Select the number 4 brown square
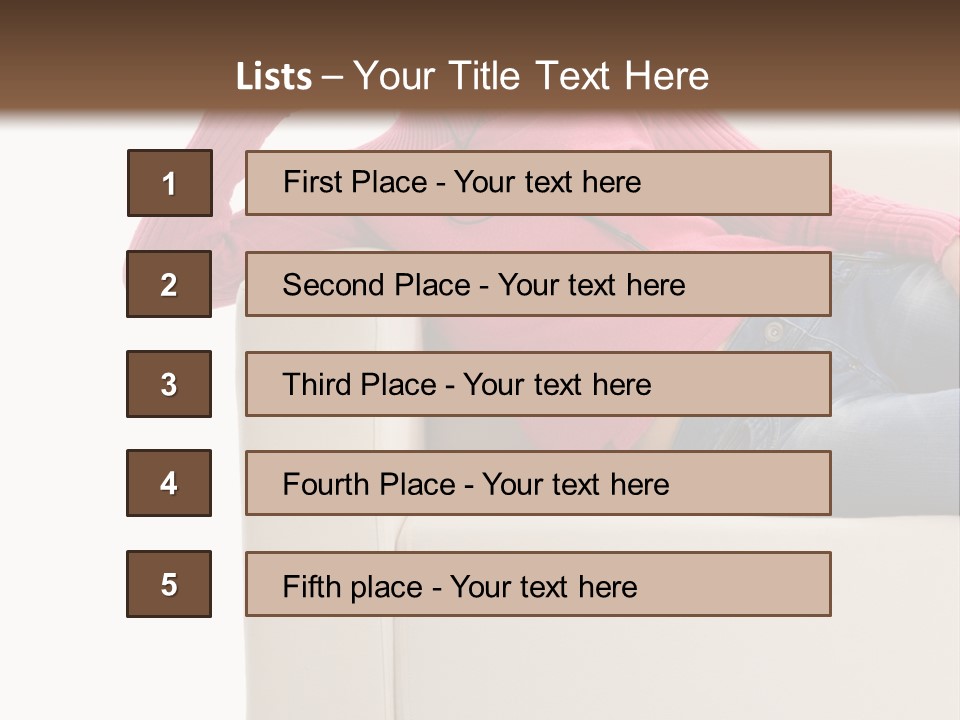960x720 pixels. point(169,483)
